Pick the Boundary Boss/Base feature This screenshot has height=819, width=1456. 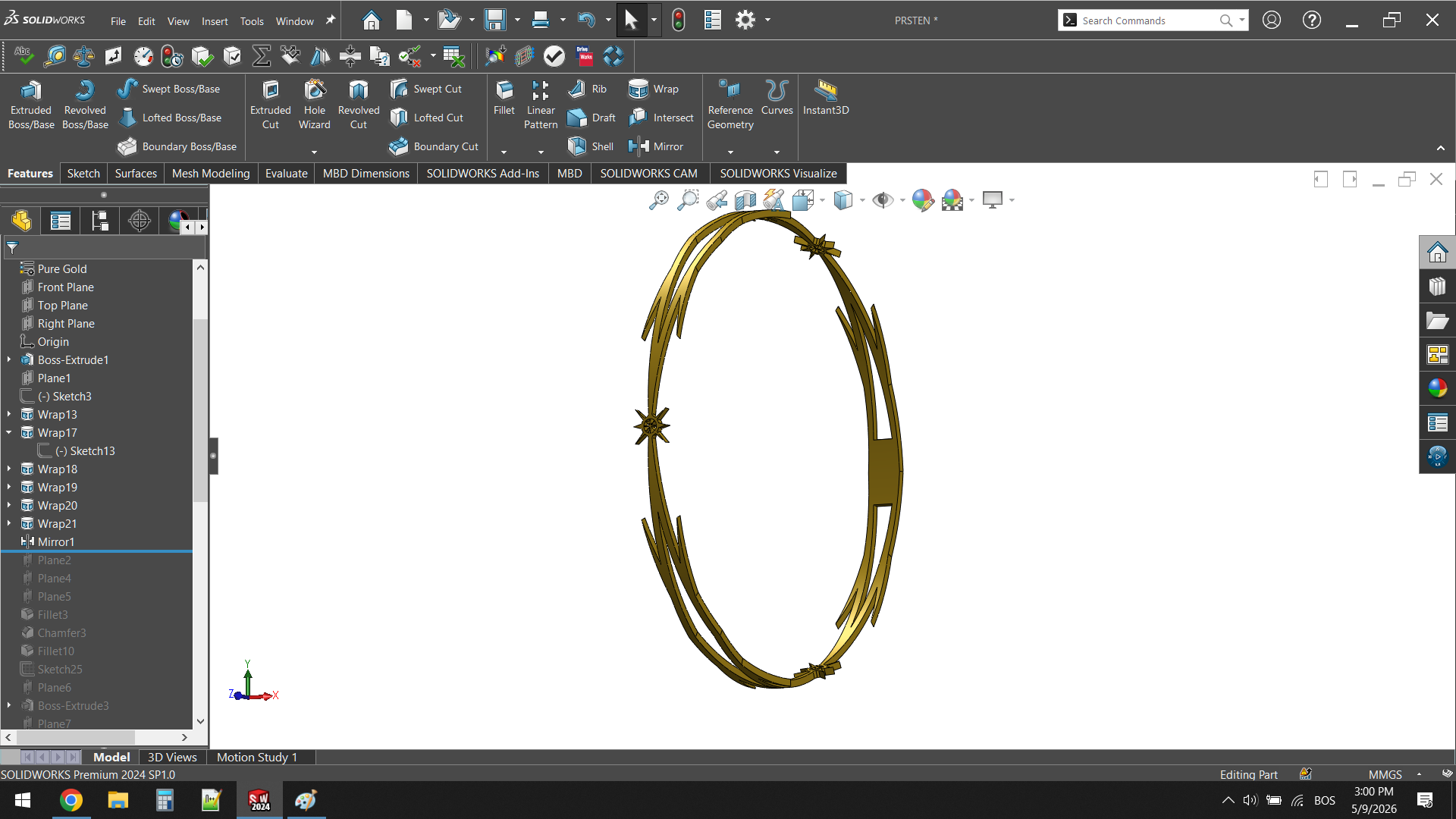coord(177,146)
